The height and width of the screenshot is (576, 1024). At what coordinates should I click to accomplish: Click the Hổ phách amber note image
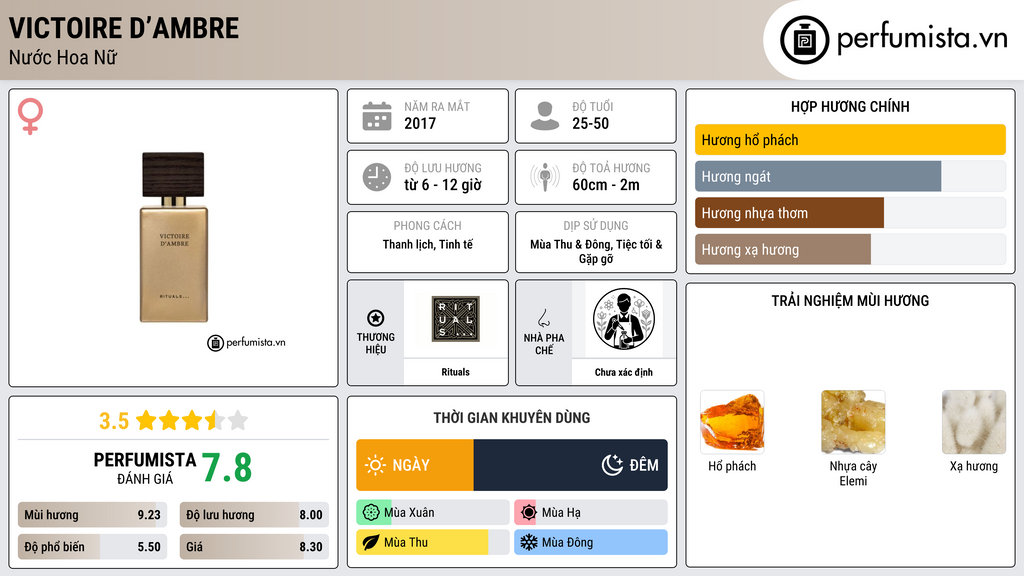(732, 422)
